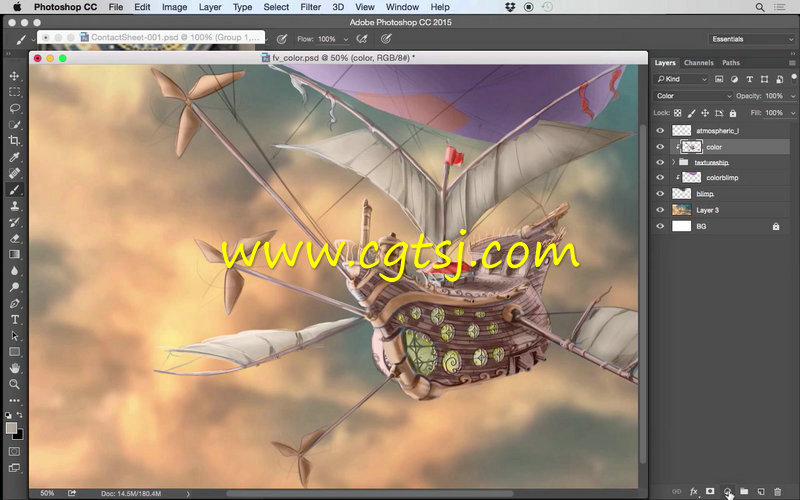The width and height of the screenshot is (800, 500).
Task: Select the Eyedropper tool
Action: [x=14, y=157]
